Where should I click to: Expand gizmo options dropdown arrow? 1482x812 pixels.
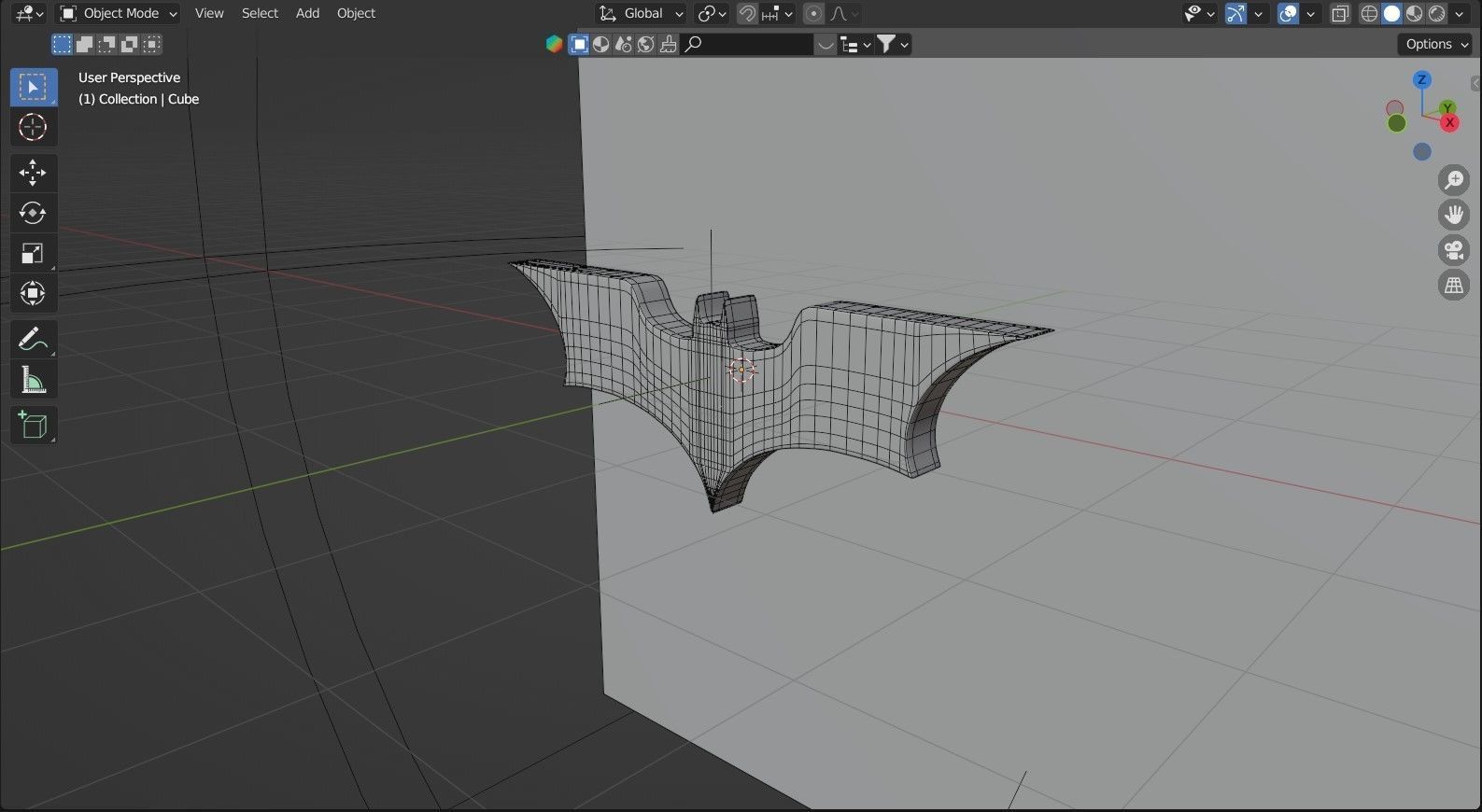pos(1259,13)
